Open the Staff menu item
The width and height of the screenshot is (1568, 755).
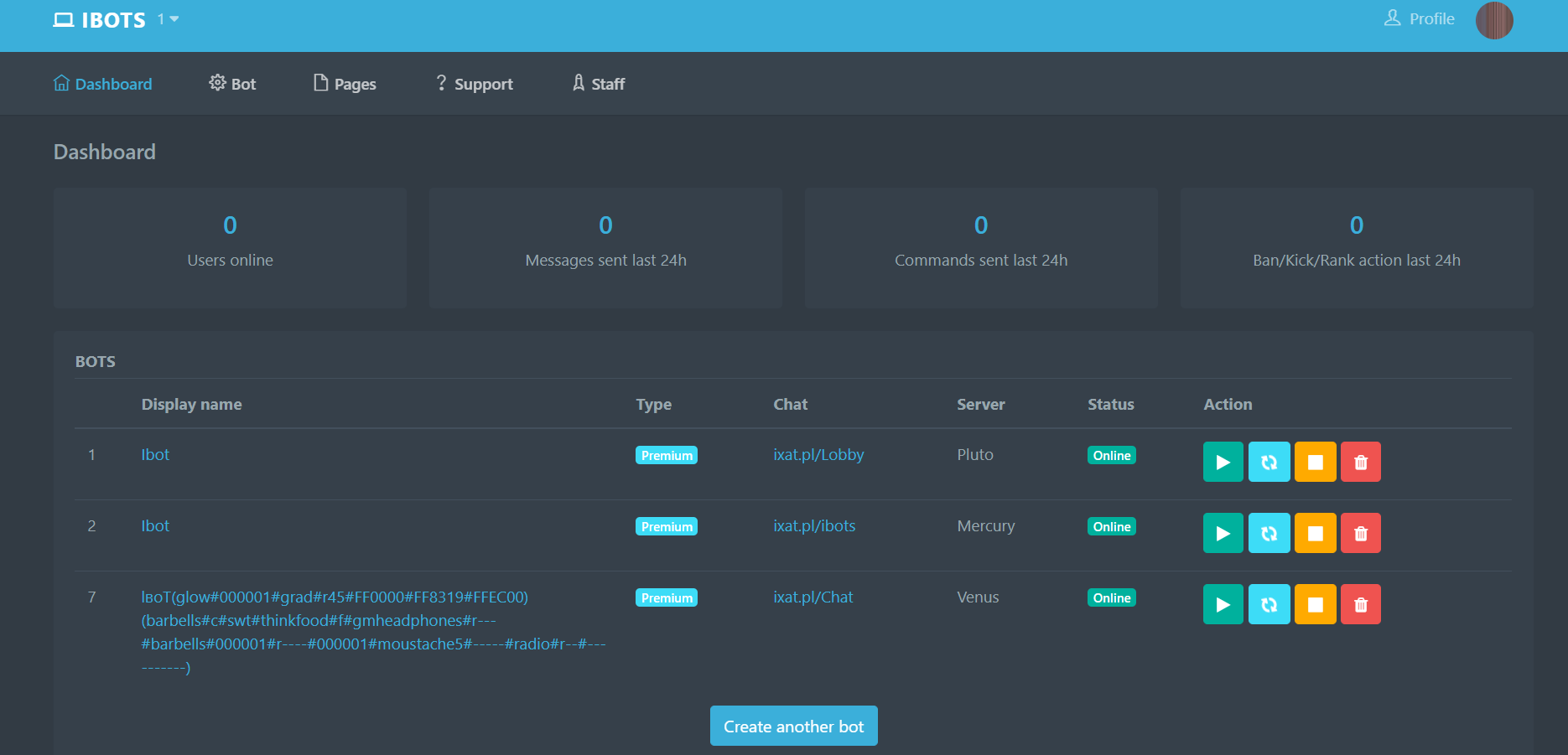[x=599, y=84]
